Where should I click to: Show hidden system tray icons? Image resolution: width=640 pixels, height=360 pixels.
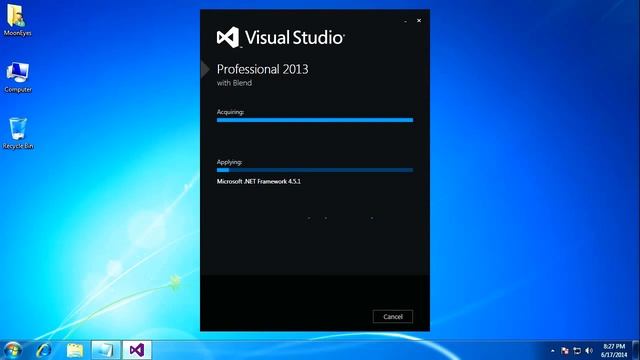tap(553, 351)
